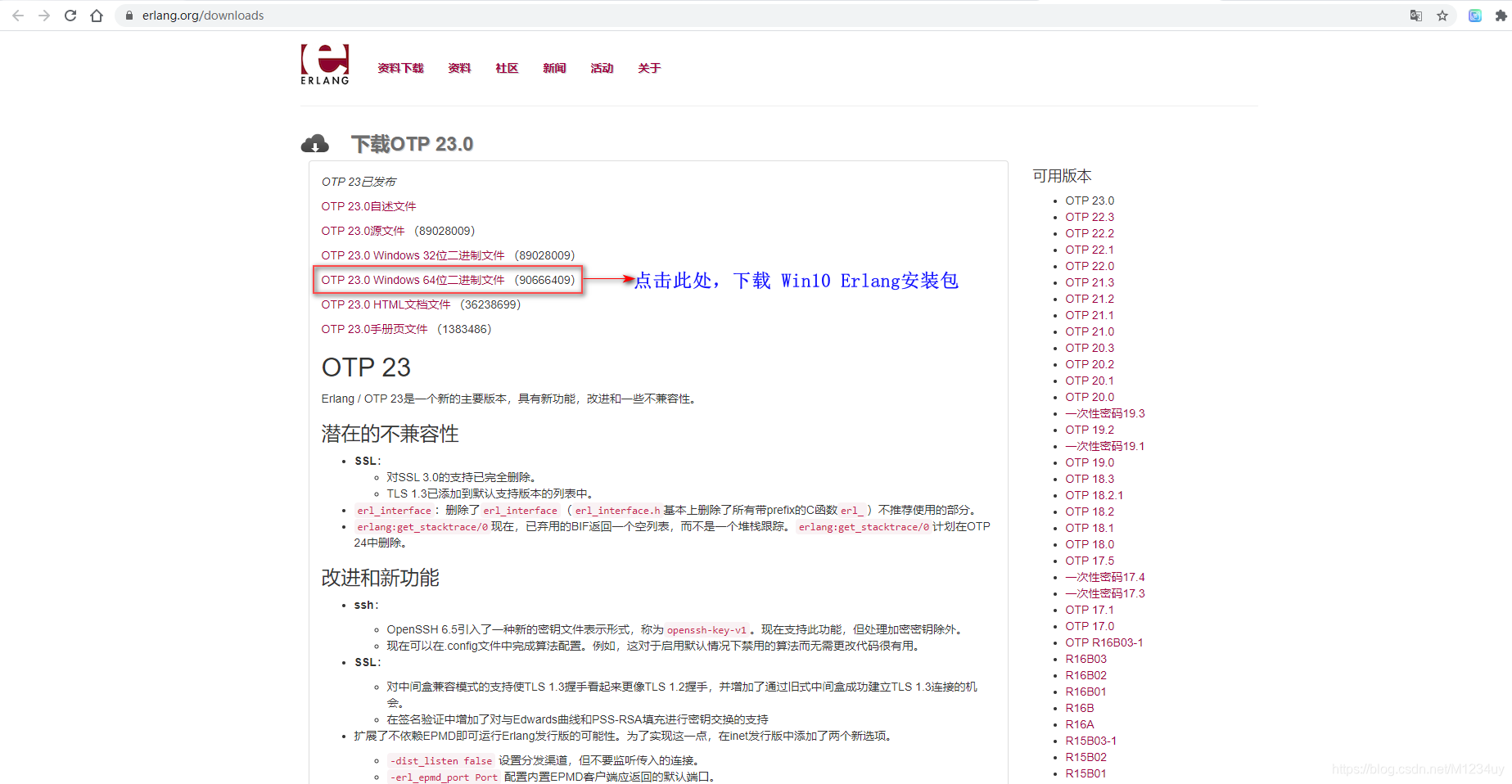Open the 关于 navigation item
This screenshot has width=1512, height=784.
(x=649, y=68)
